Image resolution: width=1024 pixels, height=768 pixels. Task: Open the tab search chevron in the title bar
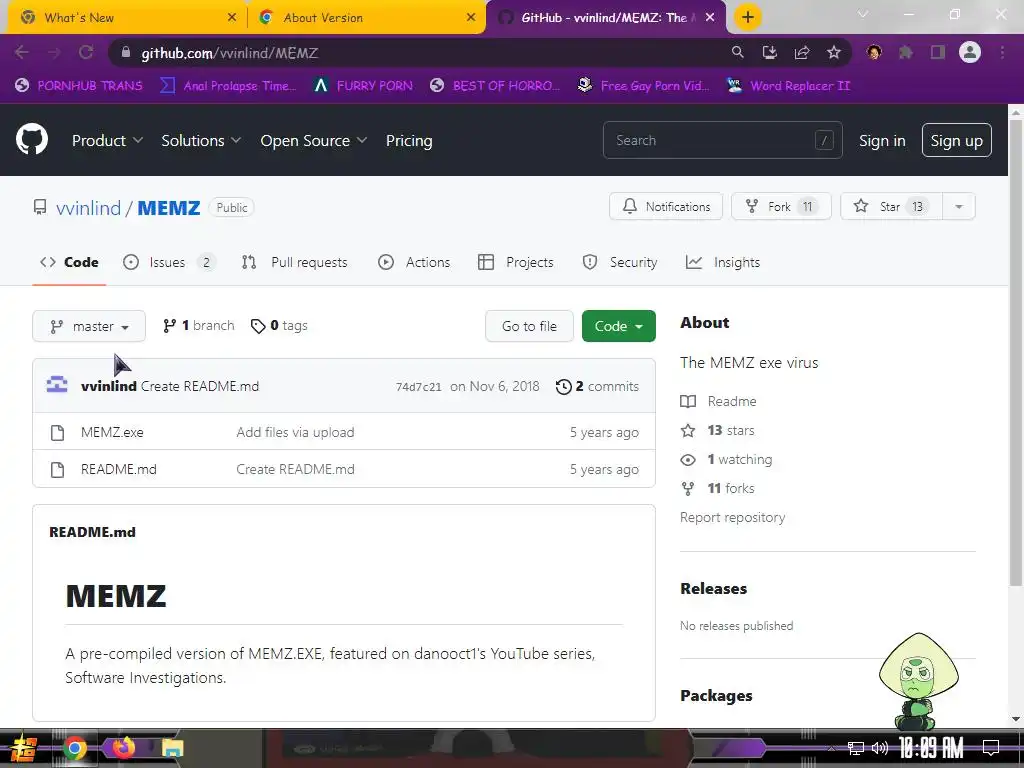863,14
